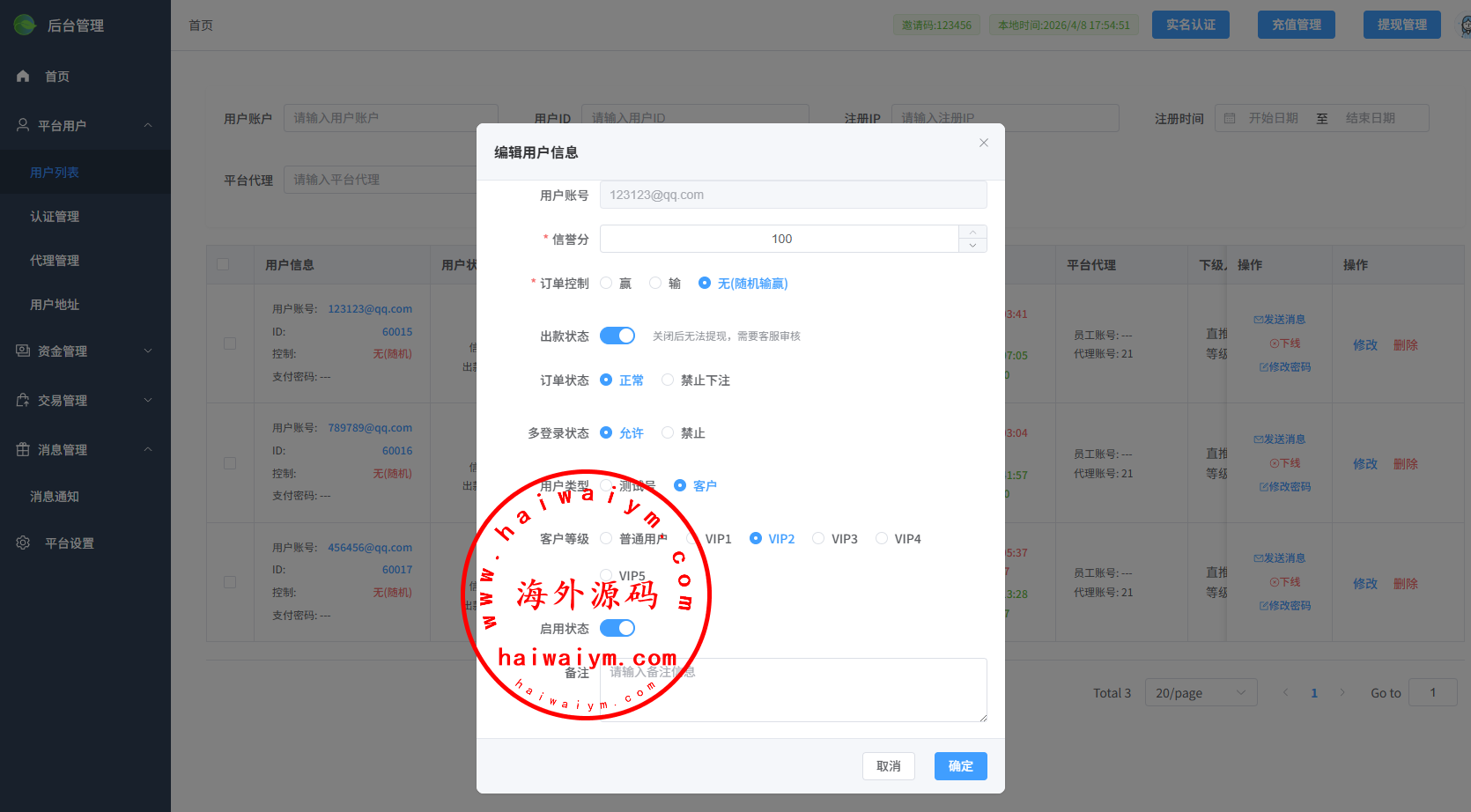Screen dimensions: 1471x812
Task: Select VIP3 customer level
Action: pyautogui.click(x=818, y=538)
